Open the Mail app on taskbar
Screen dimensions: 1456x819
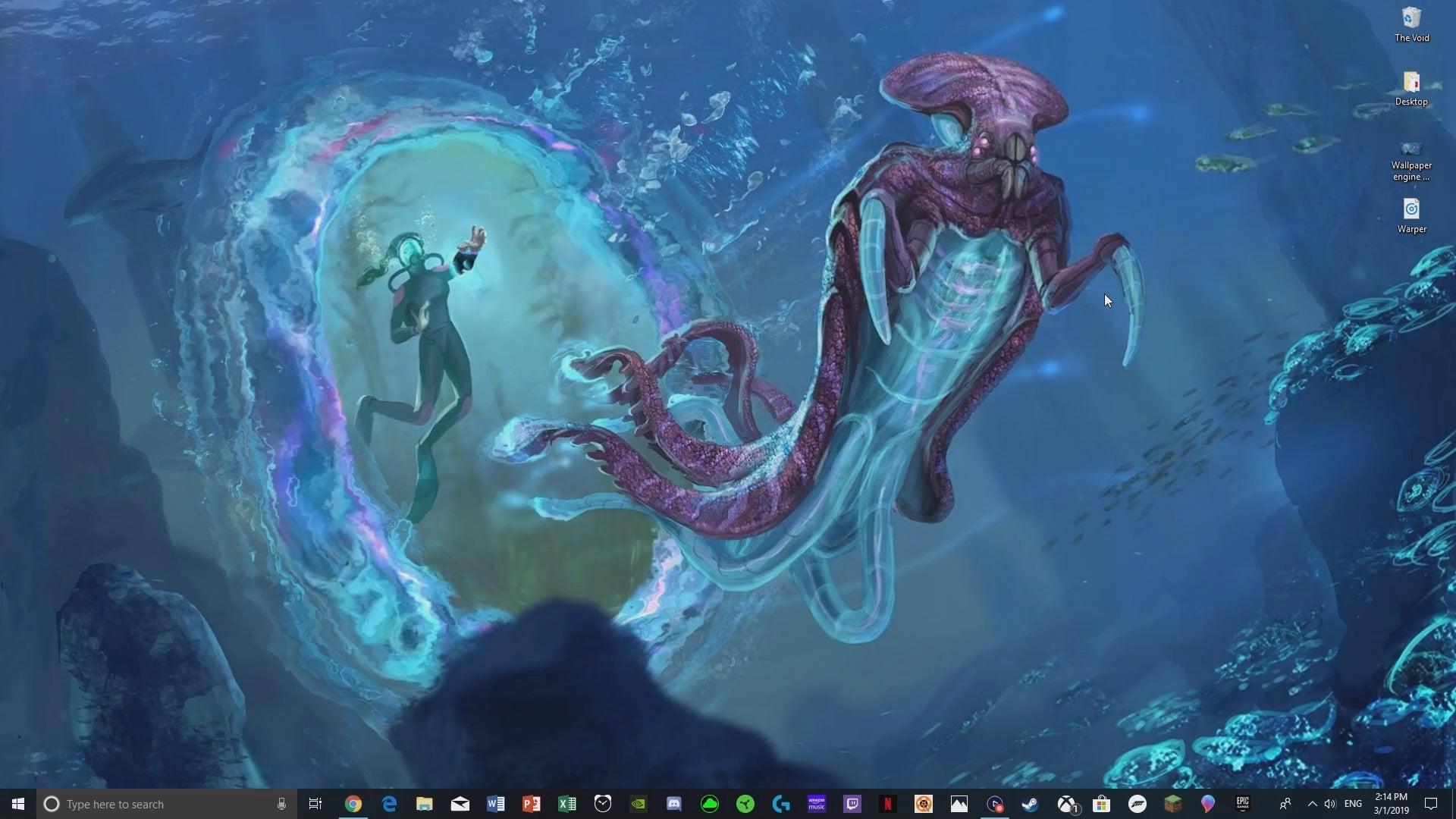click(x=460, y=804)
